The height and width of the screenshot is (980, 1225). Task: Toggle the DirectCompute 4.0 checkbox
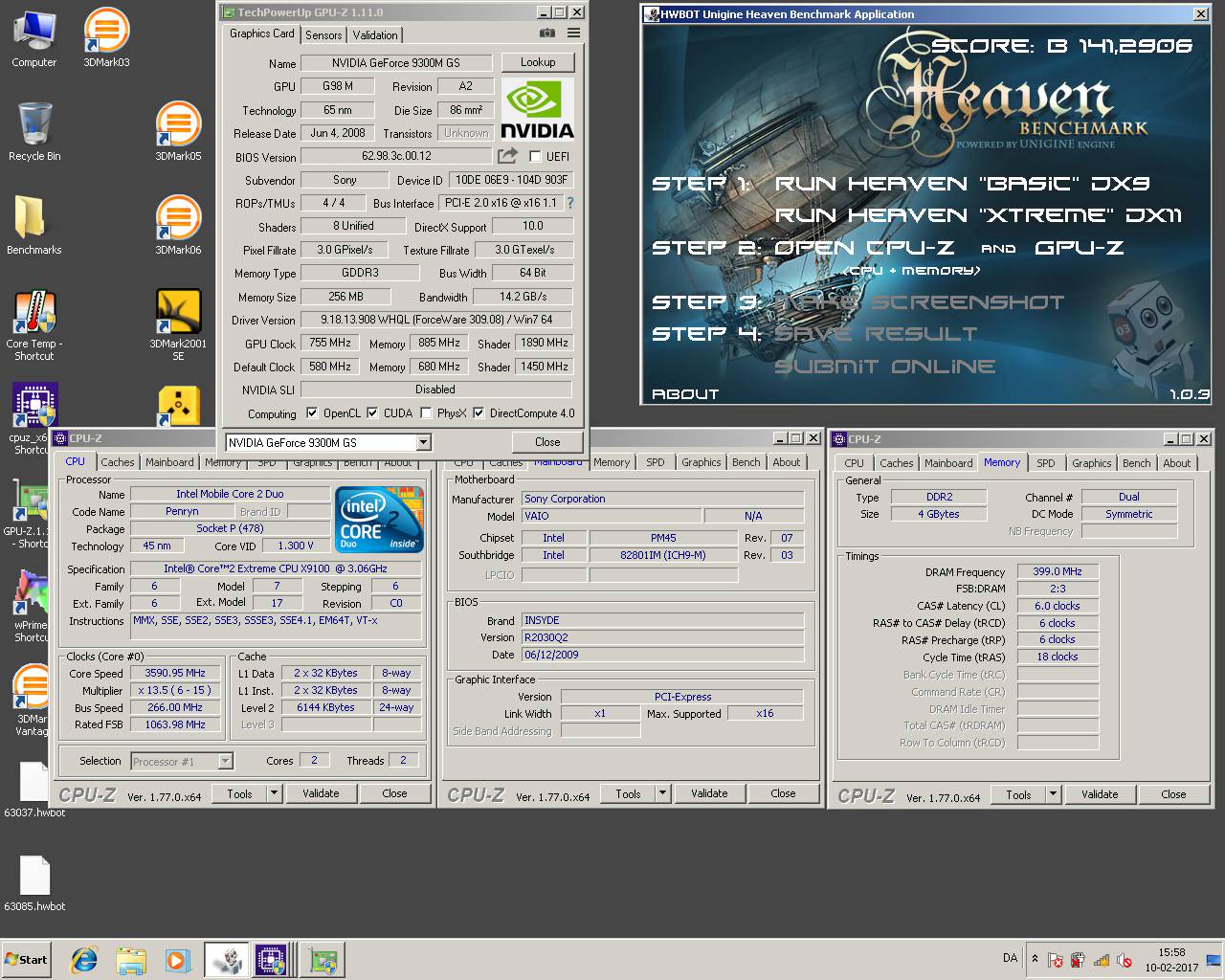[479, 413]
